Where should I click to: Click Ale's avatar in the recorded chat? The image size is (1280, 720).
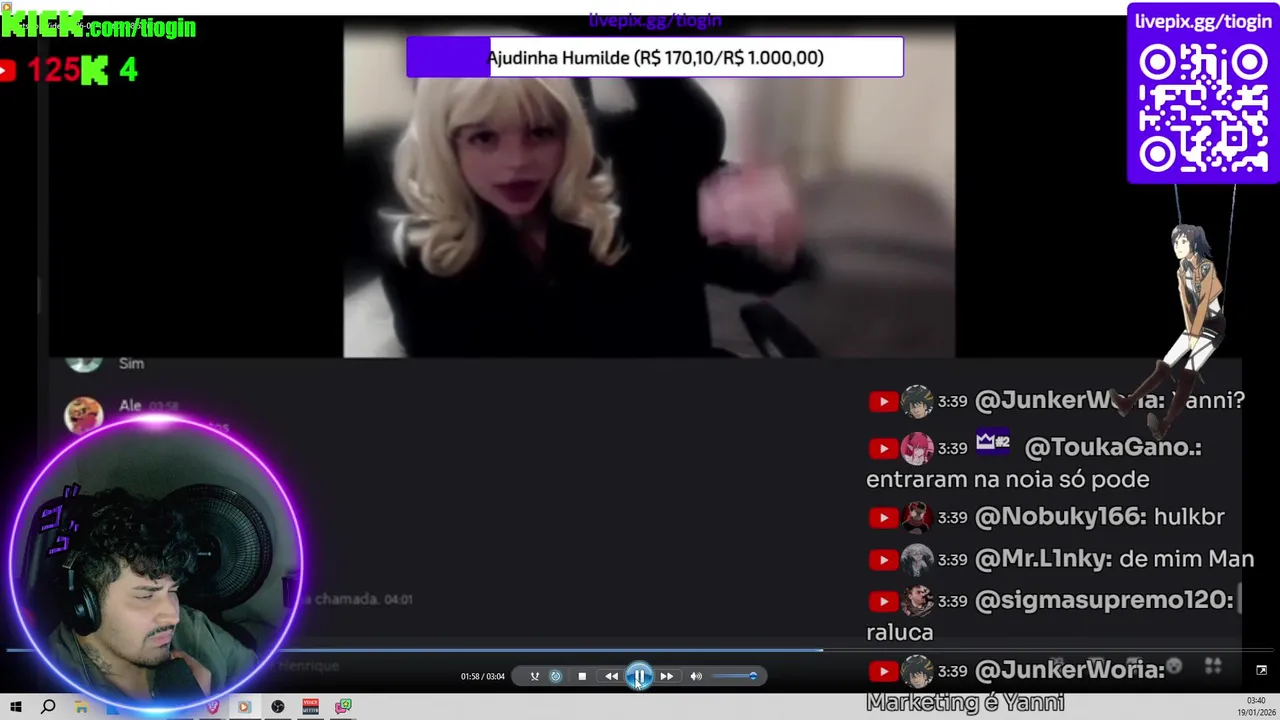click(x=84, y=414)
